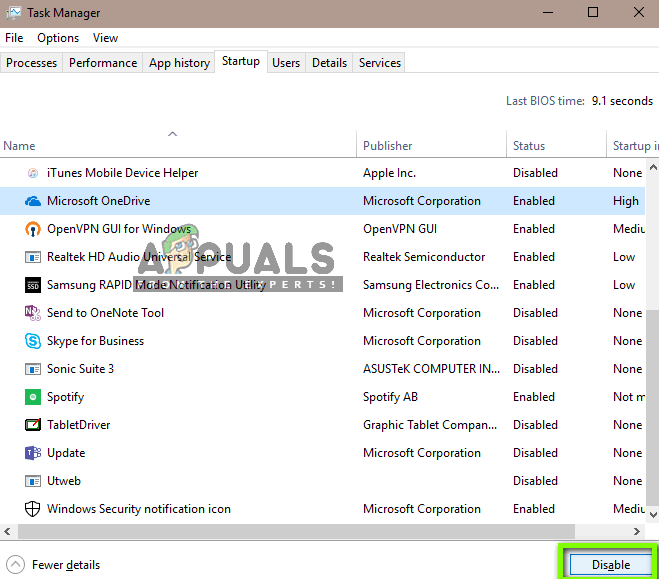Click the Send to OneNote Tool icon
Viewport: 659px width, 579px height.
point(33,313)
